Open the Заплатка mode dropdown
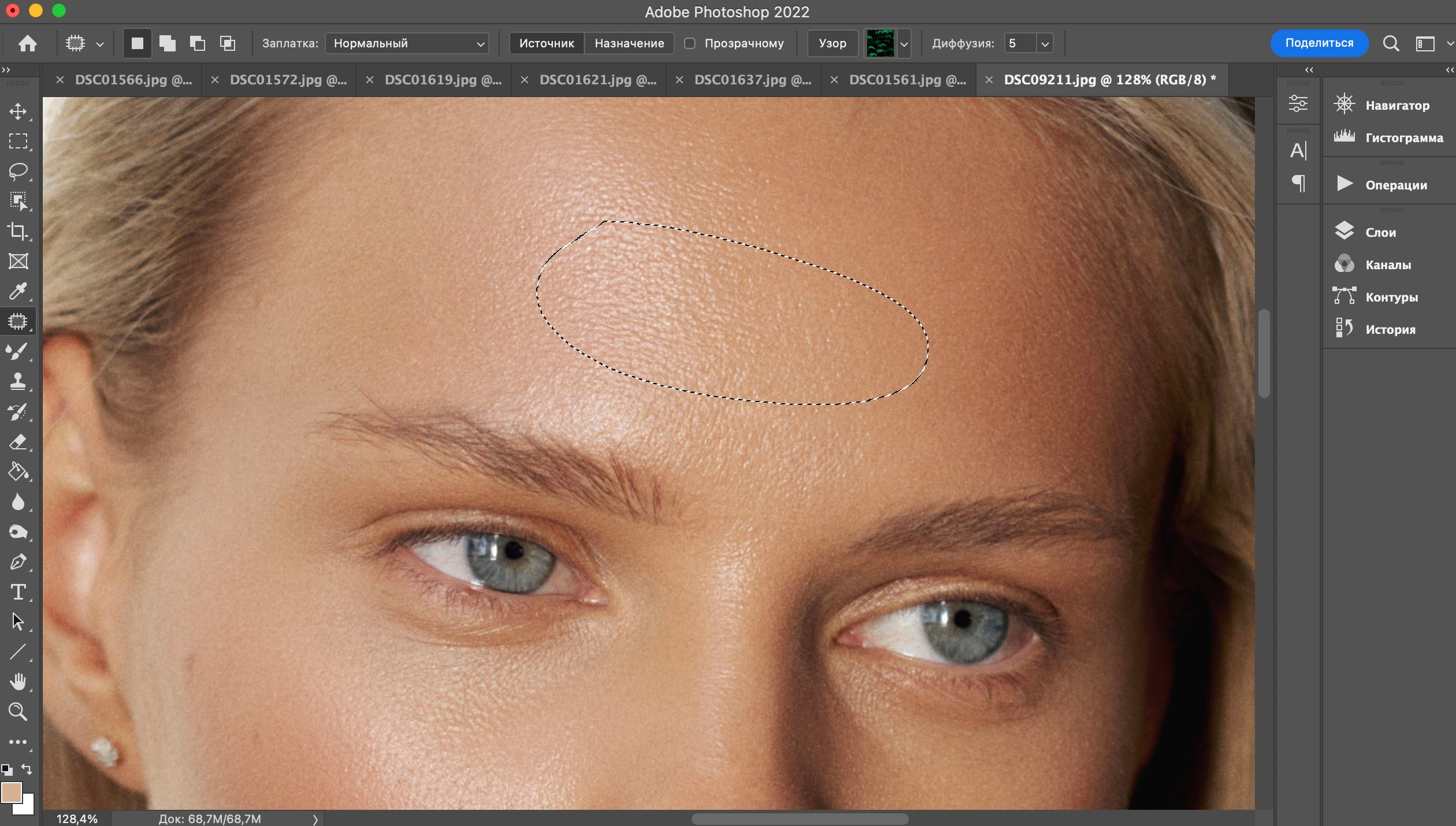The width and height of the screenshot is (1456, 826). point(407,43)
